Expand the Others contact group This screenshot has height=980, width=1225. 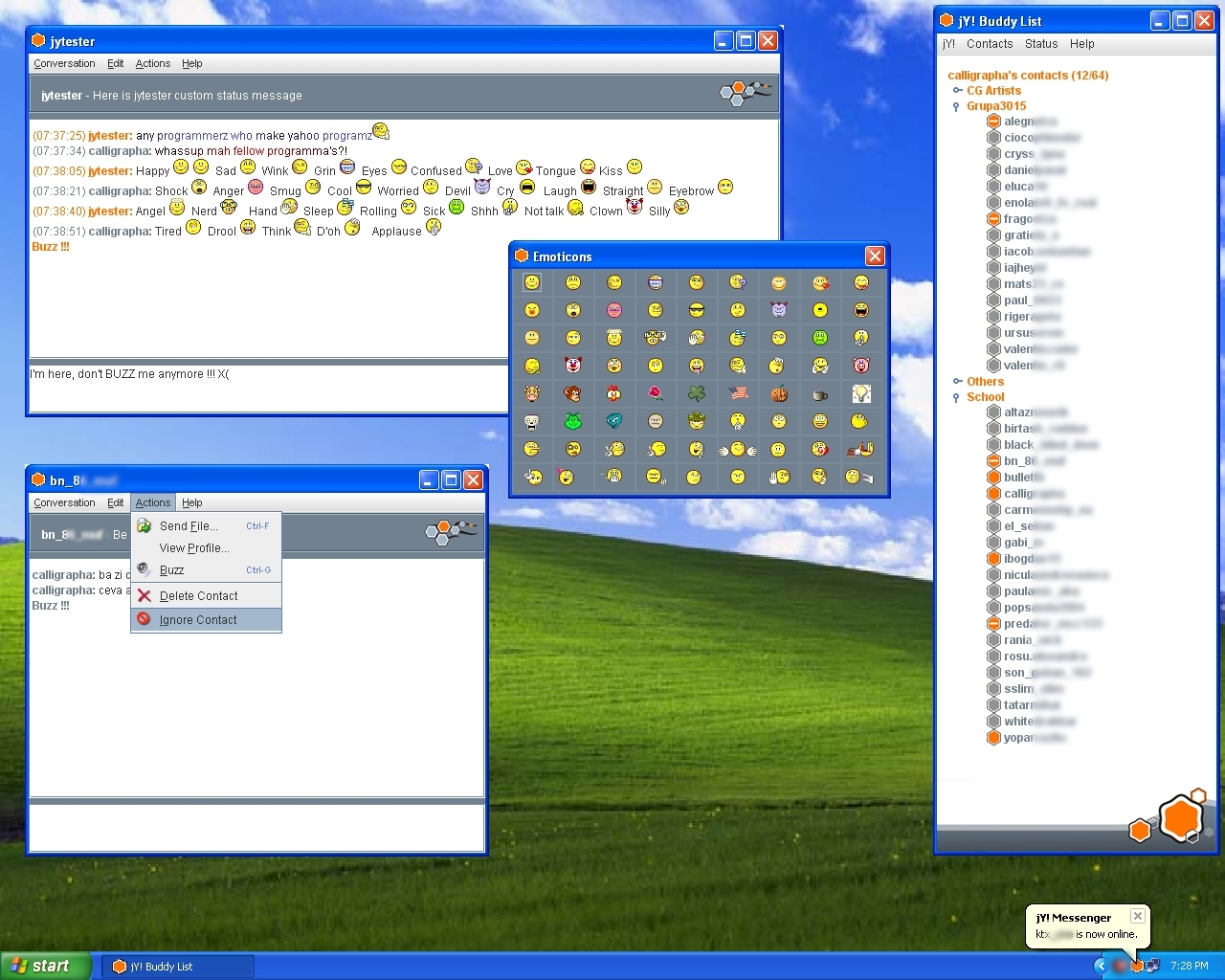[x=956, y=382]
